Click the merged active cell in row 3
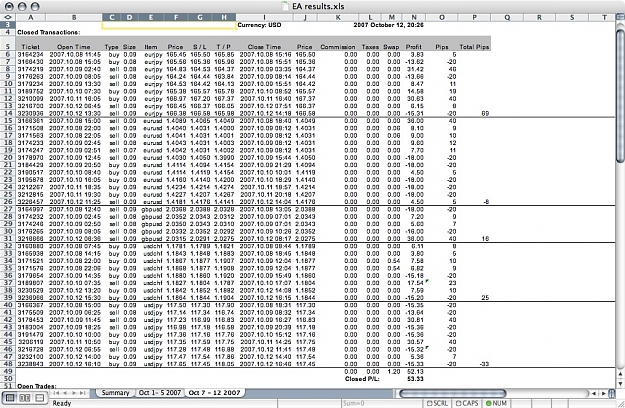This screenshot has width=625, height=408. pyautogui.click(x=169, y=25)
